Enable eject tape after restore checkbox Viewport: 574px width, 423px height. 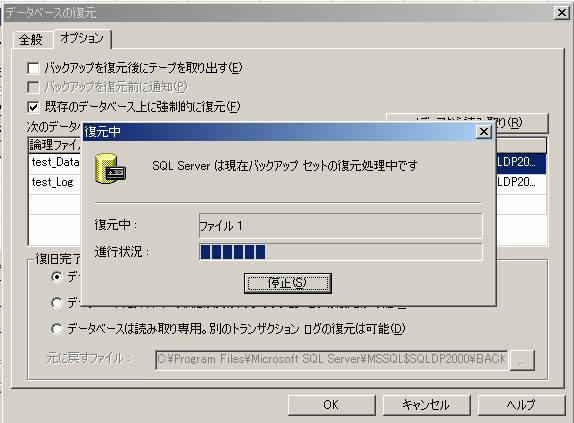(x=33, y=68)
